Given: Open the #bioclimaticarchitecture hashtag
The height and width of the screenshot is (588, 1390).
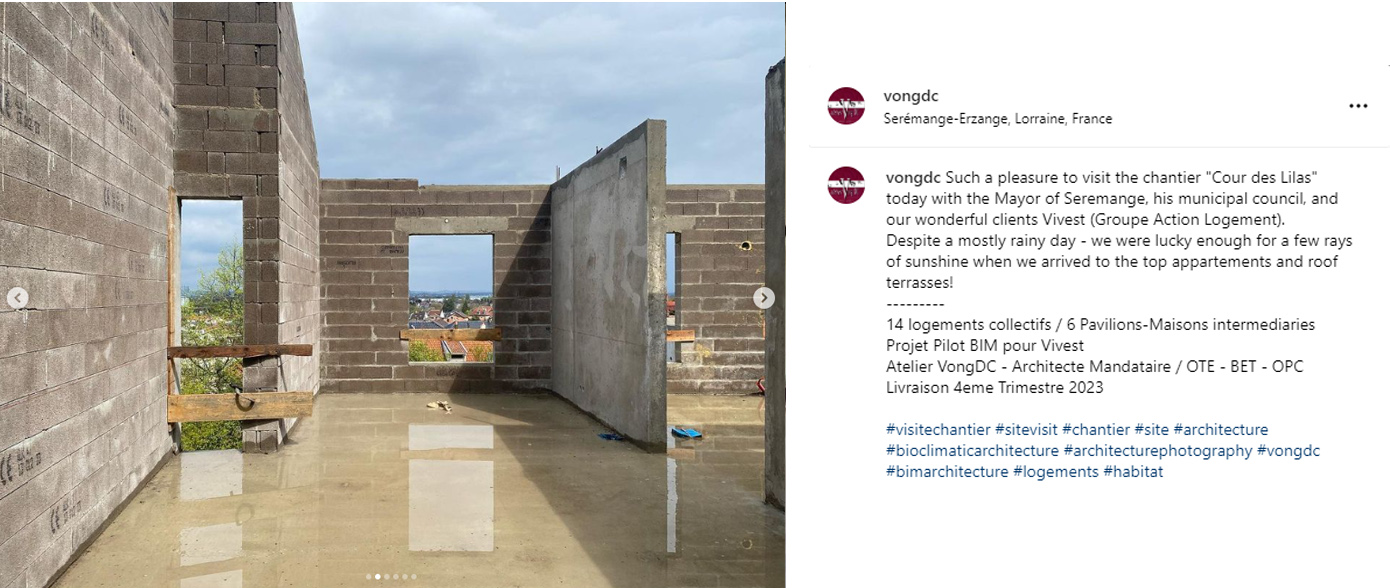Looking at the screenshot, I should point(972,451).
